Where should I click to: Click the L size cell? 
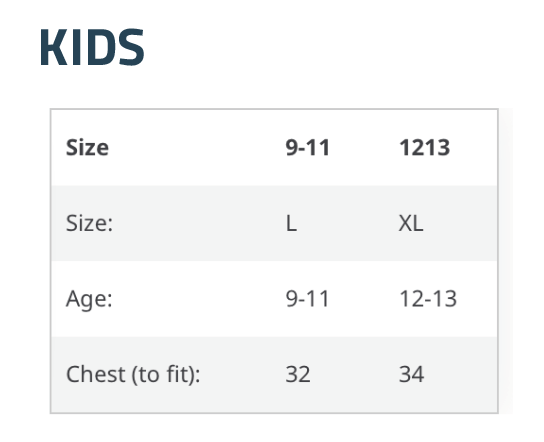click(x=291, y=223)
